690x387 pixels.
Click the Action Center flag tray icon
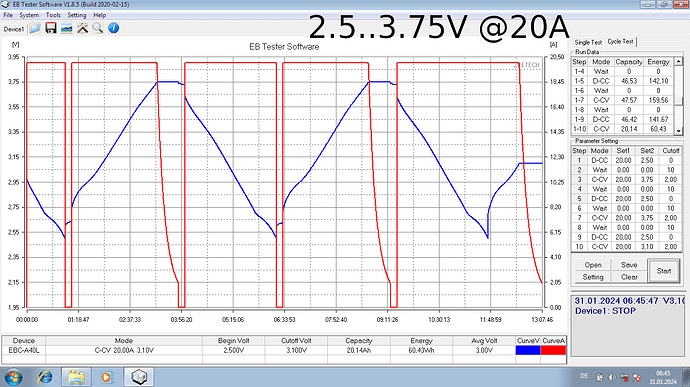point(636,378)
